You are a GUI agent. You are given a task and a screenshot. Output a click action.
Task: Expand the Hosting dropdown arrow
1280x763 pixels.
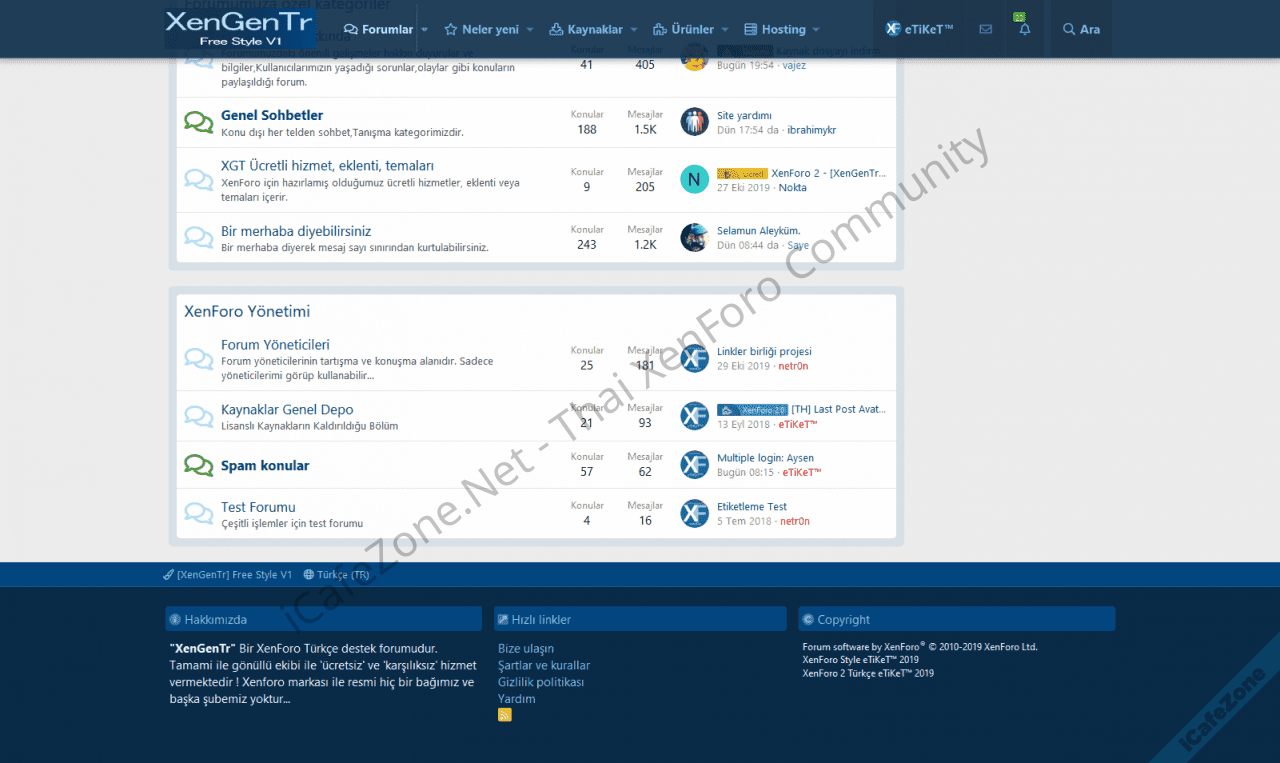pos(816,30)
